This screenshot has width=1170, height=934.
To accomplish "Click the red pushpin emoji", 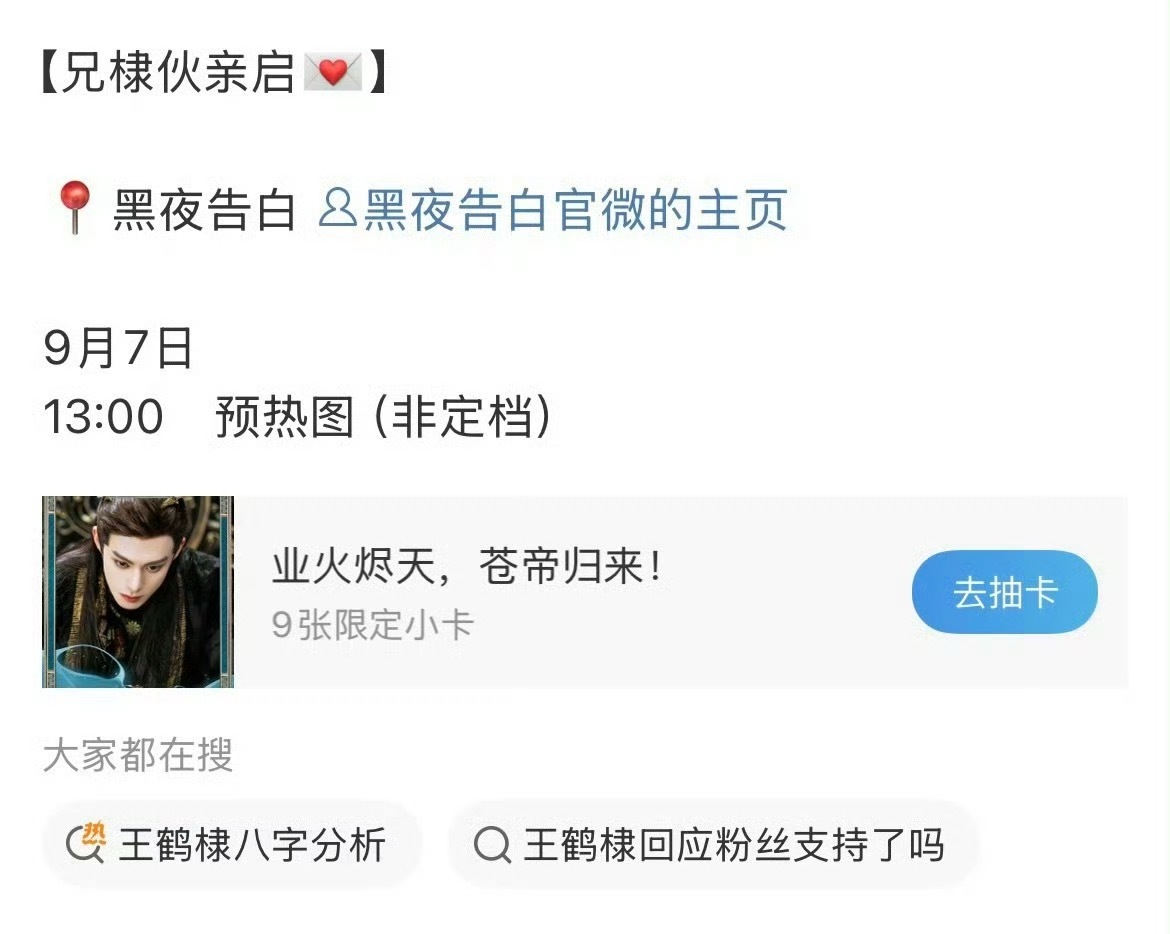I will tap(74, 207).
